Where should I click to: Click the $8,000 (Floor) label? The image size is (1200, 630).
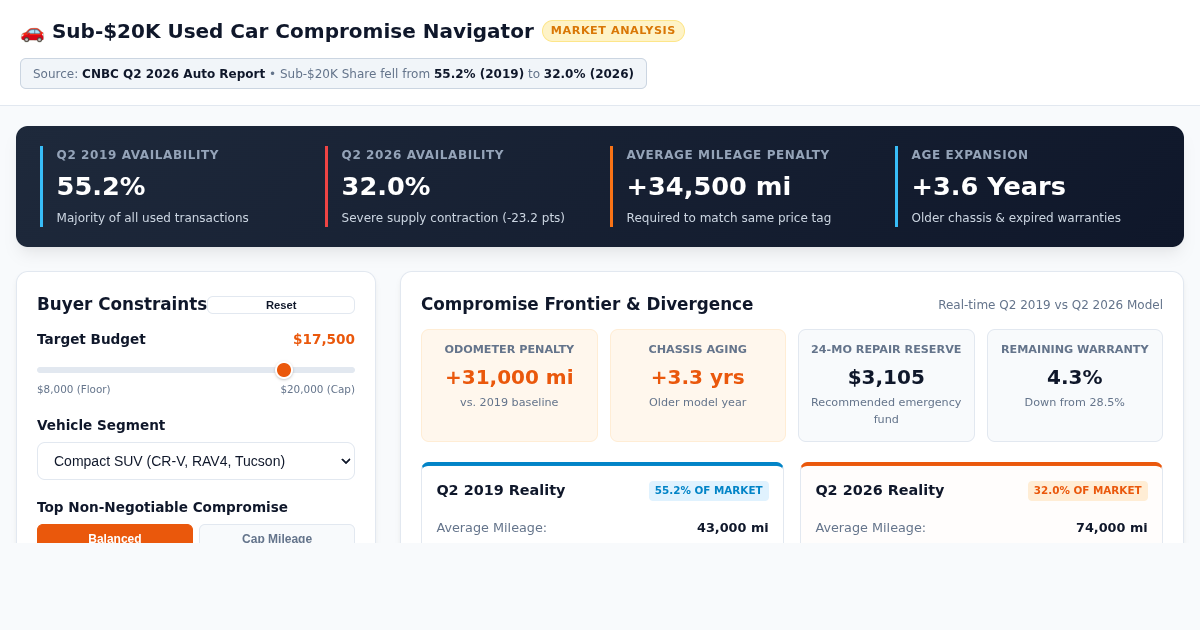[74, 389]
